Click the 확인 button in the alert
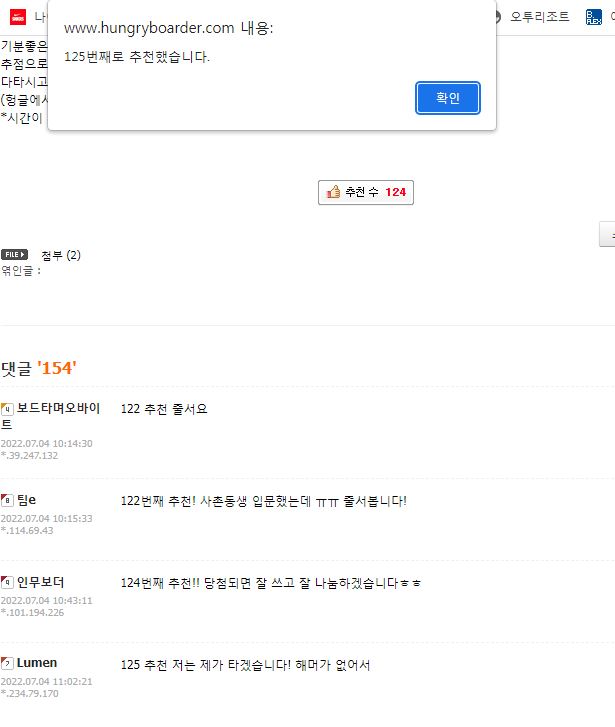The width and height of the screenshot is (615, 727). tap(448, 98)
